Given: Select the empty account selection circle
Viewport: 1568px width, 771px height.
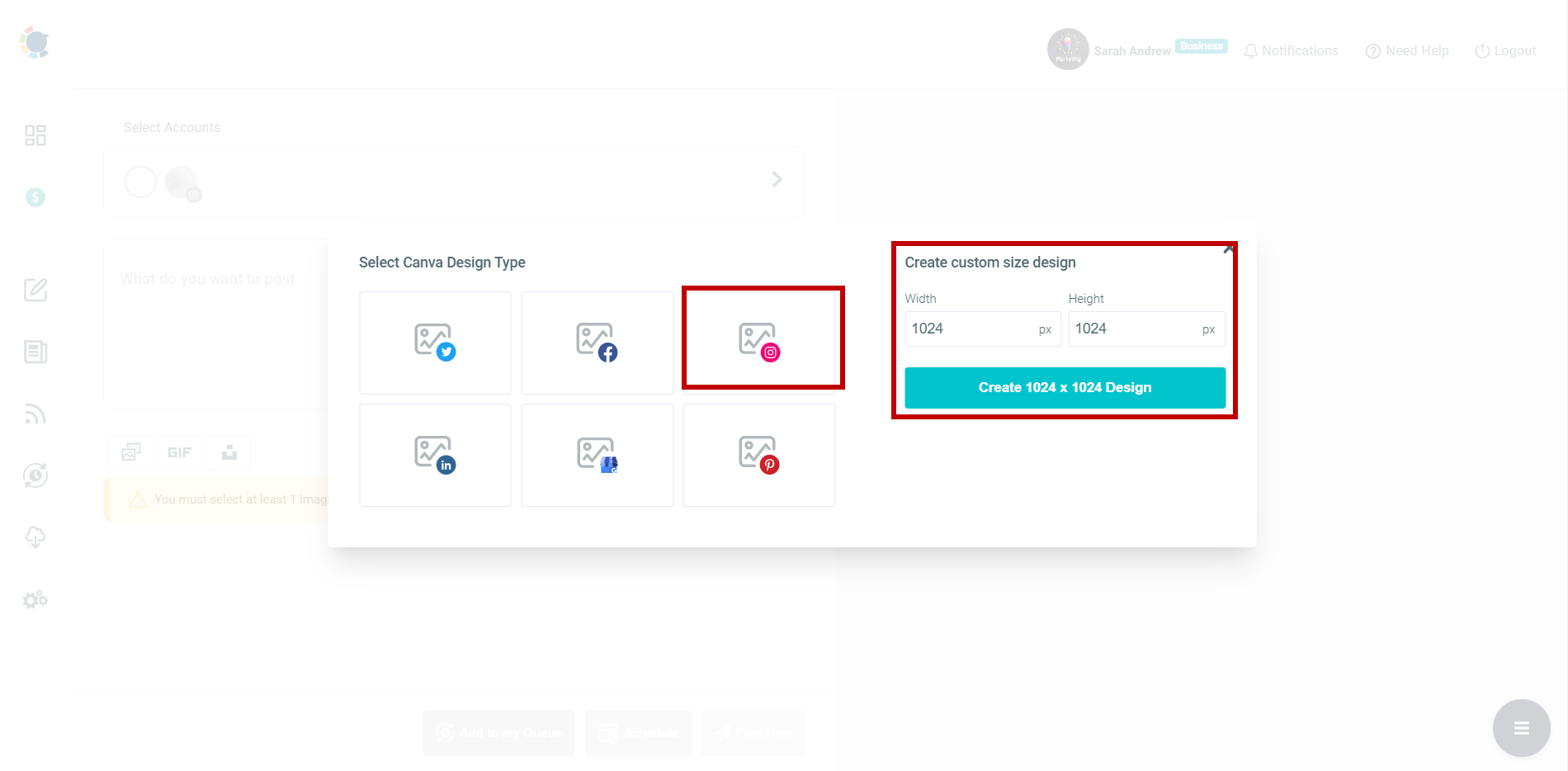Looking at the screenshot, I should 140,182.
